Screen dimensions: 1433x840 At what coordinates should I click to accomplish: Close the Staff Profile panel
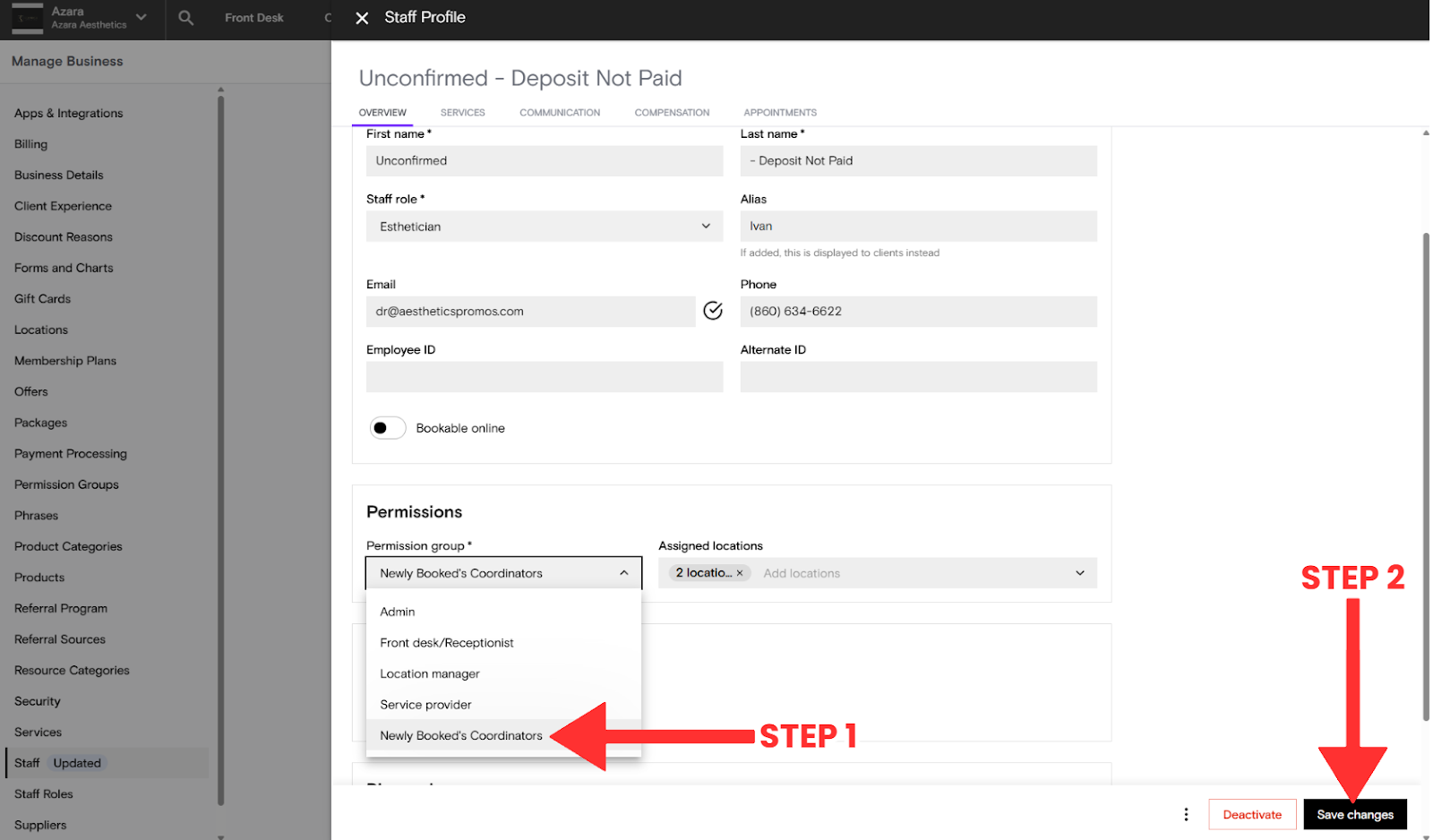(x=362, y=18)
